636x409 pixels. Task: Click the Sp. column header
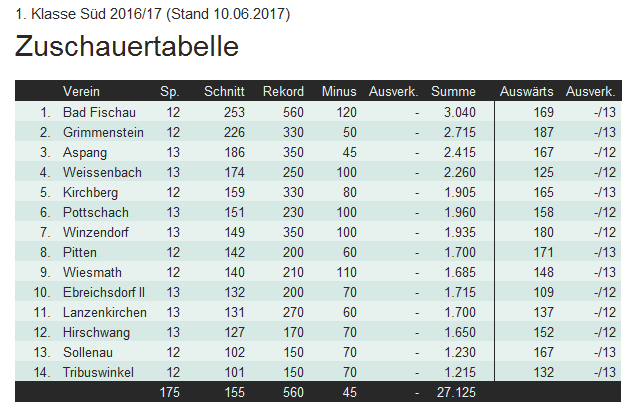[x=170, y=91]
